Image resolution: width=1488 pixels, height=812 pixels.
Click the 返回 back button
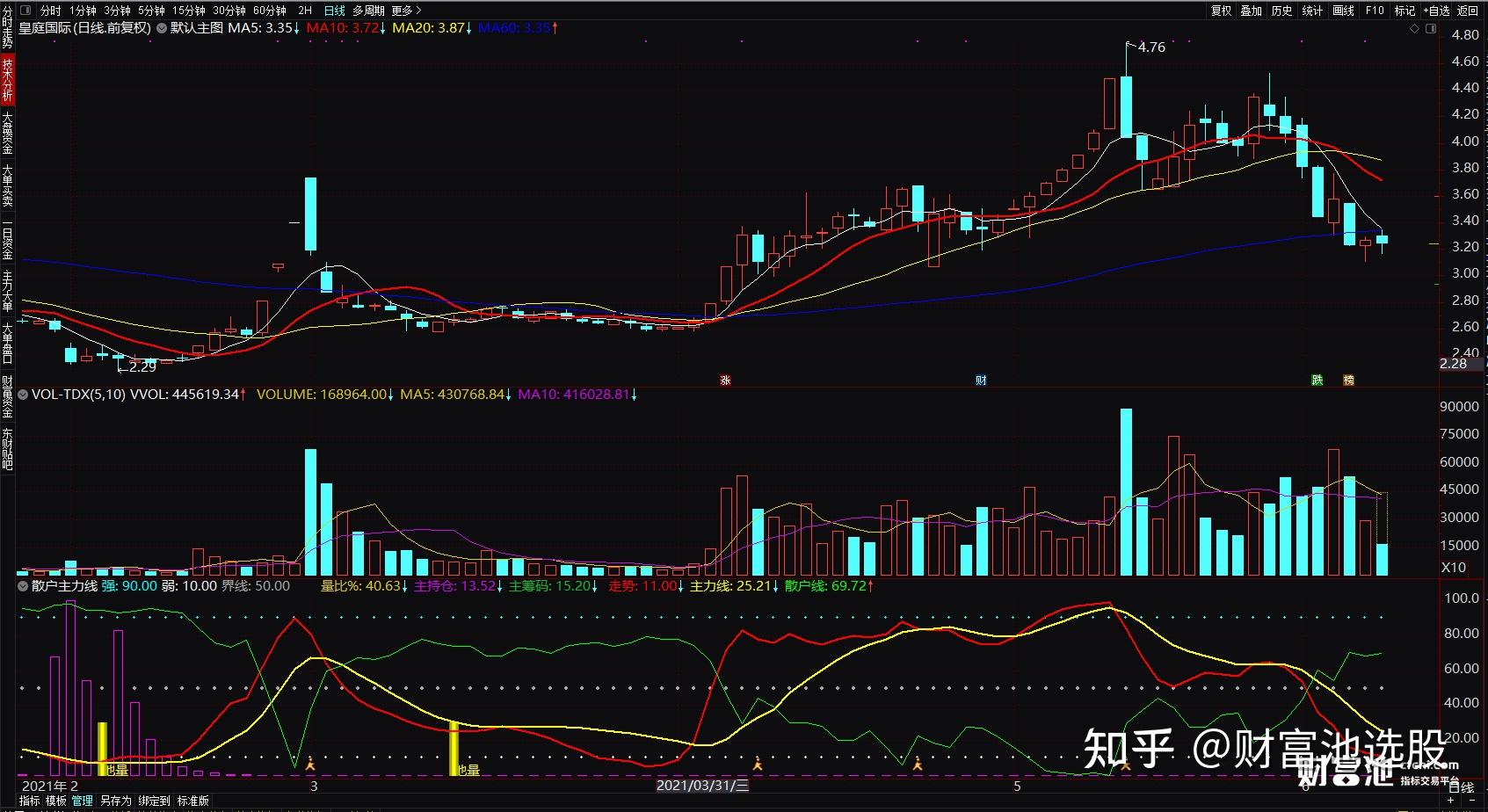[1469, 11]
